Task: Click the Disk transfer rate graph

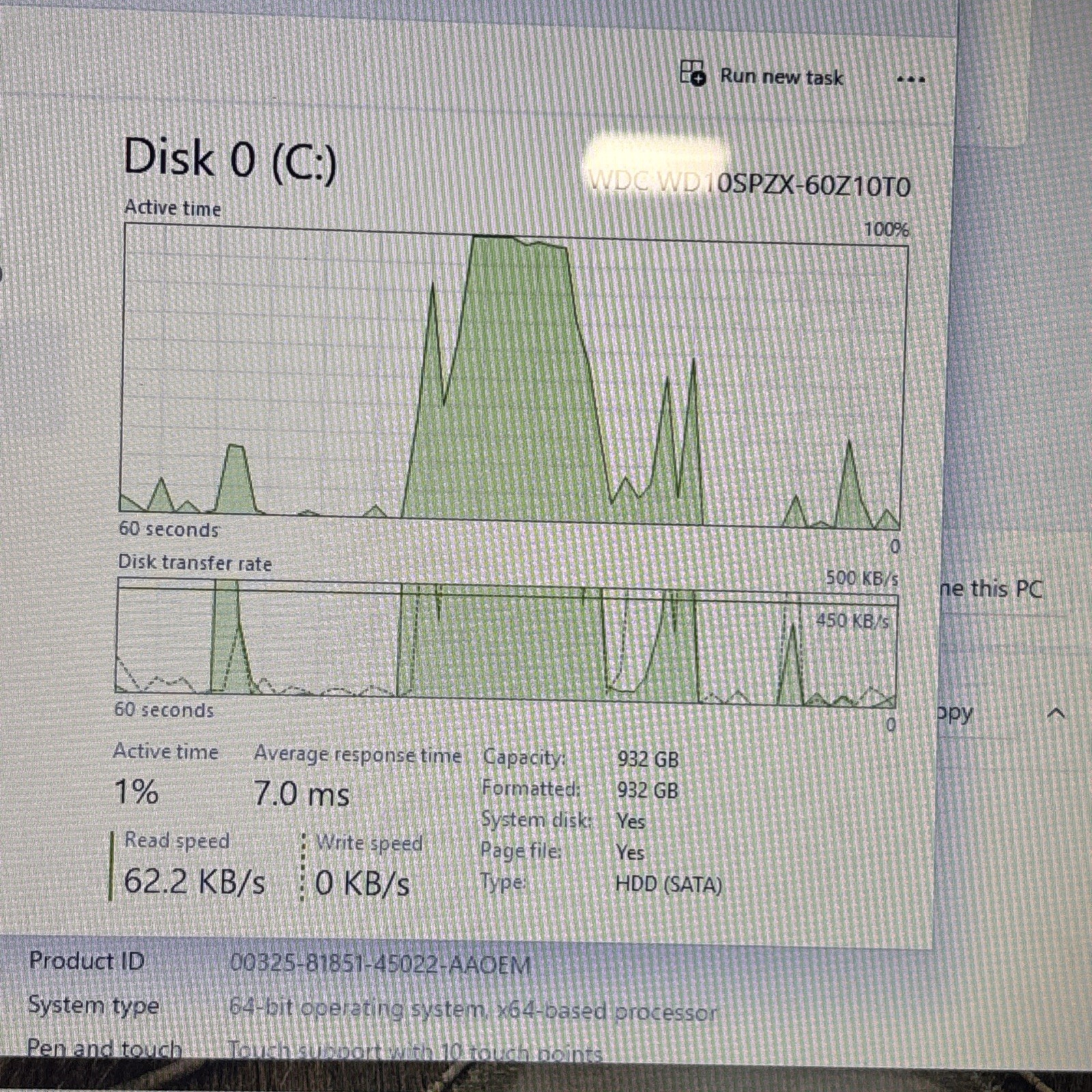Action: pos(506,643)
